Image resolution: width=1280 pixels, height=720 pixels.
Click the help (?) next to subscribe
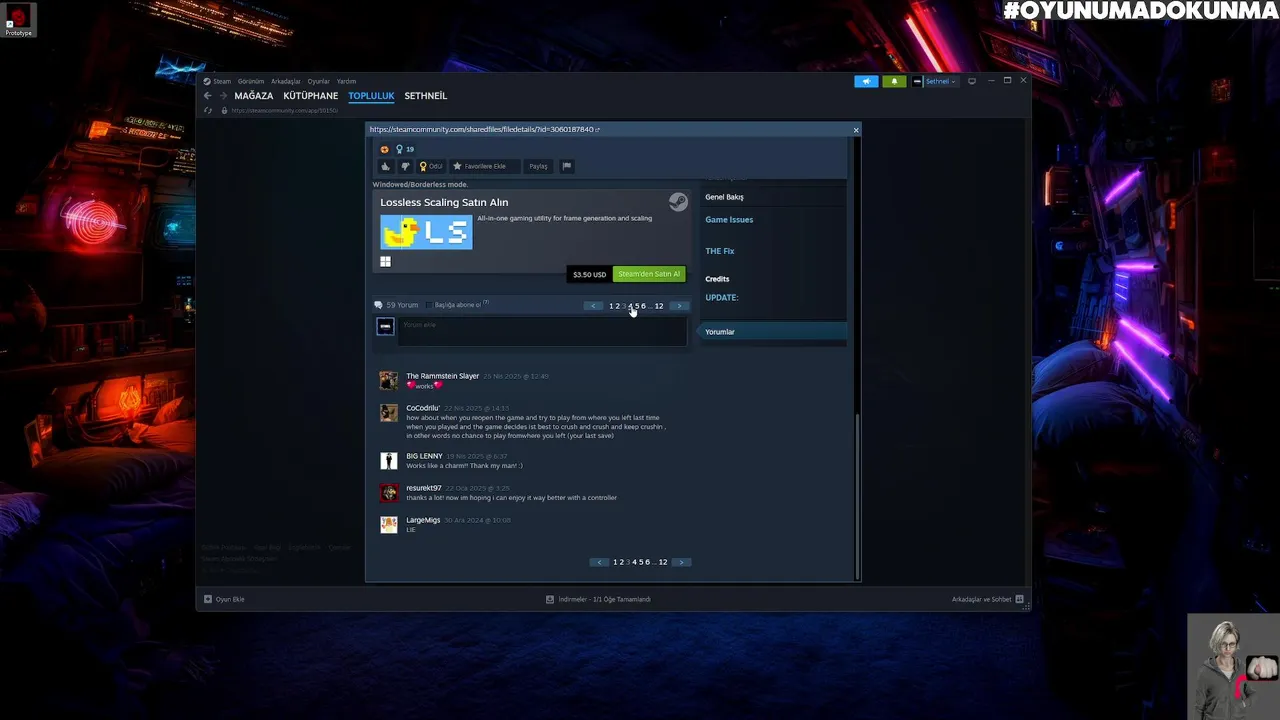coord(486,303)
